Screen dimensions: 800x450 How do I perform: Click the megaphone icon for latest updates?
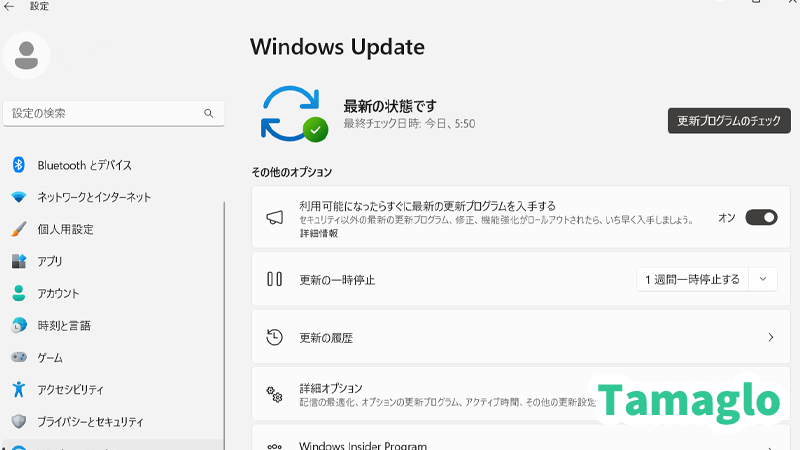274,218
